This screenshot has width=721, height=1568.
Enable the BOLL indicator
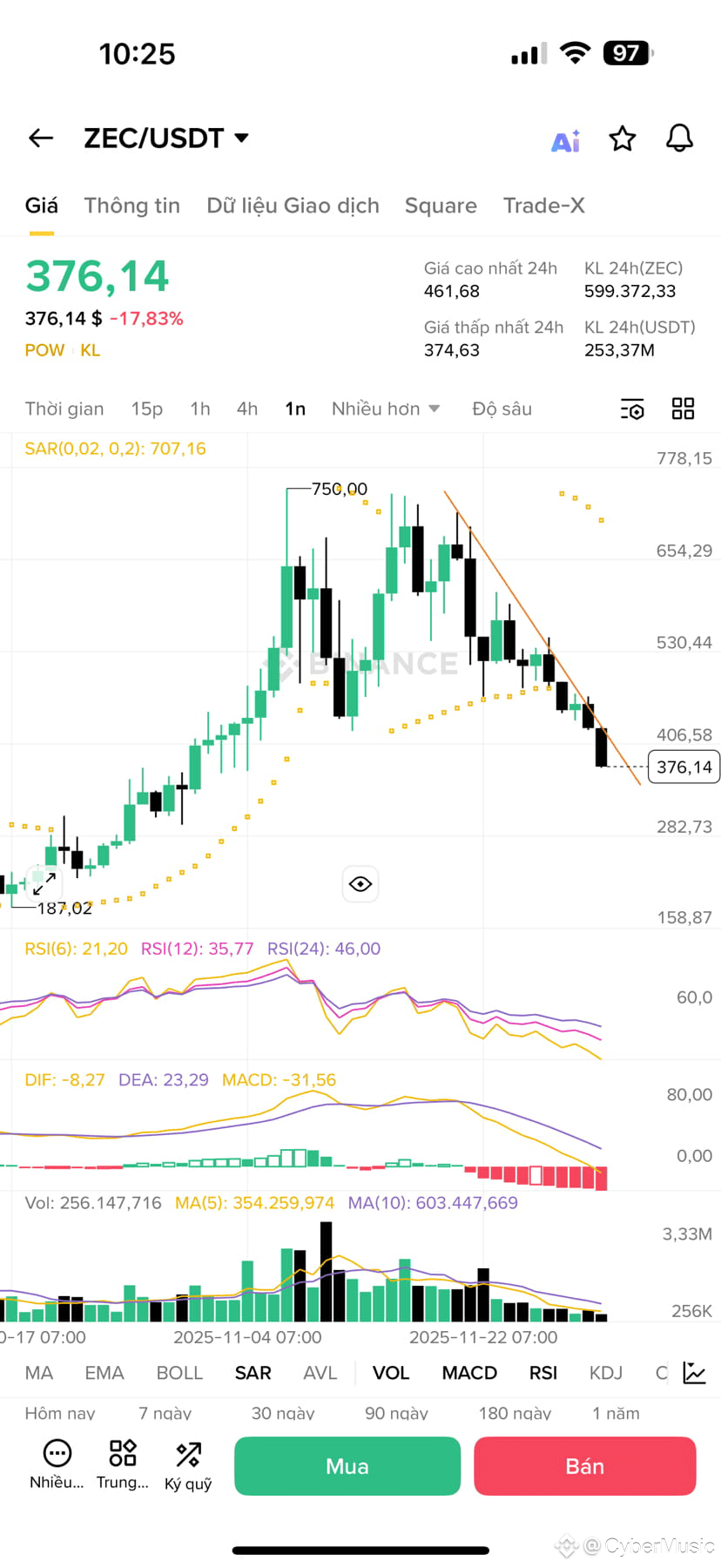(x=179, y=1373)
